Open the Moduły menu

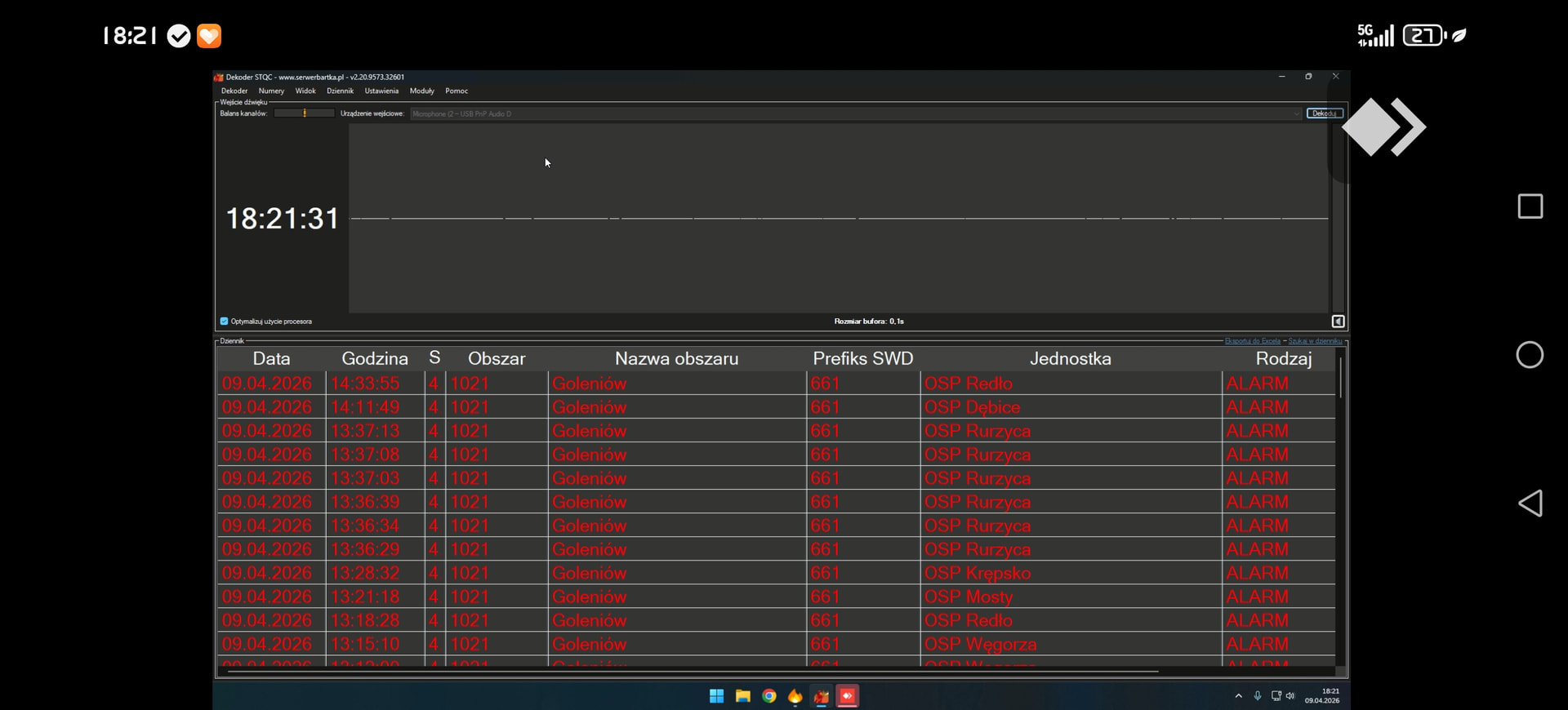(x=421, y=91)
